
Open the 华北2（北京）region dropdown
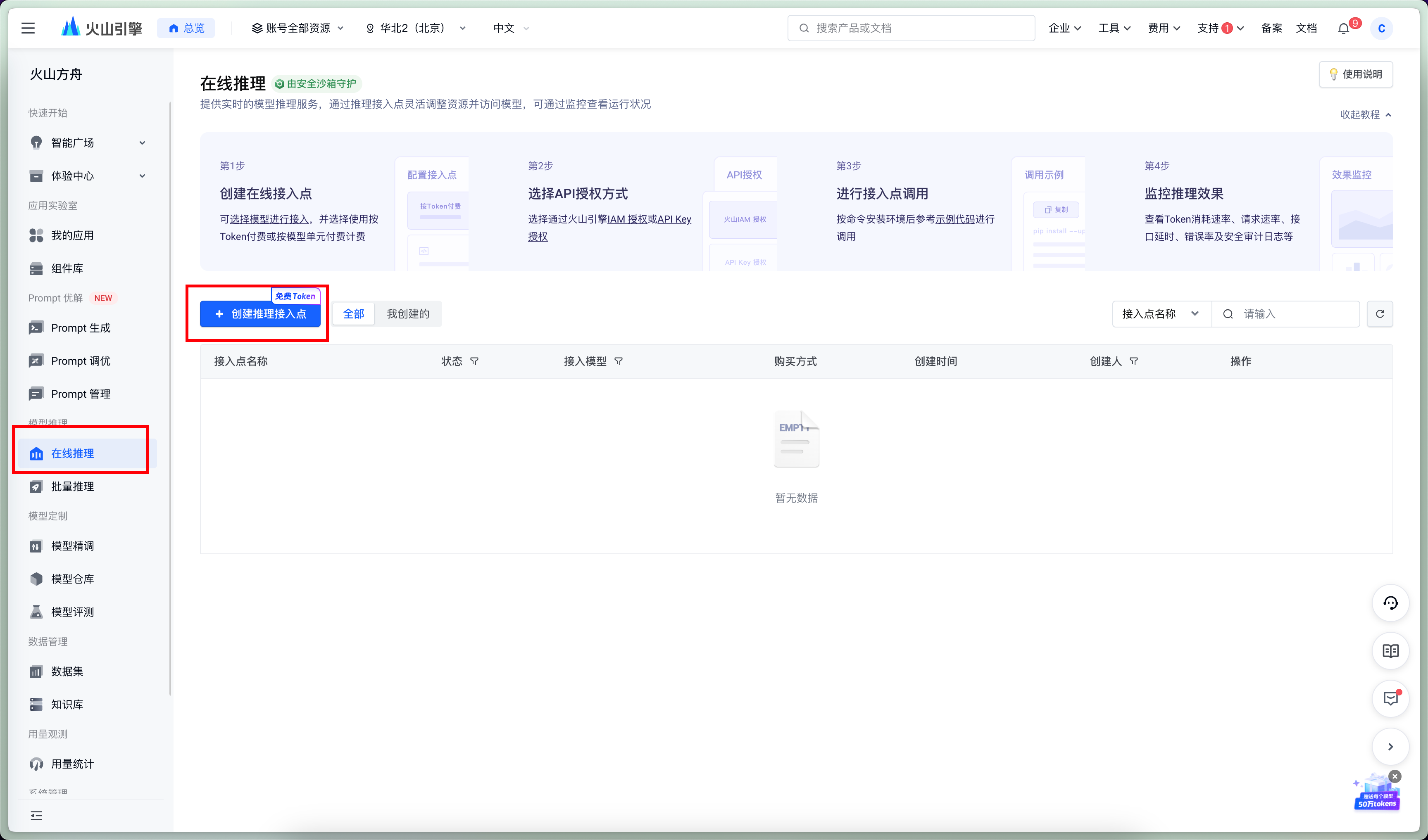pos(416,28)
